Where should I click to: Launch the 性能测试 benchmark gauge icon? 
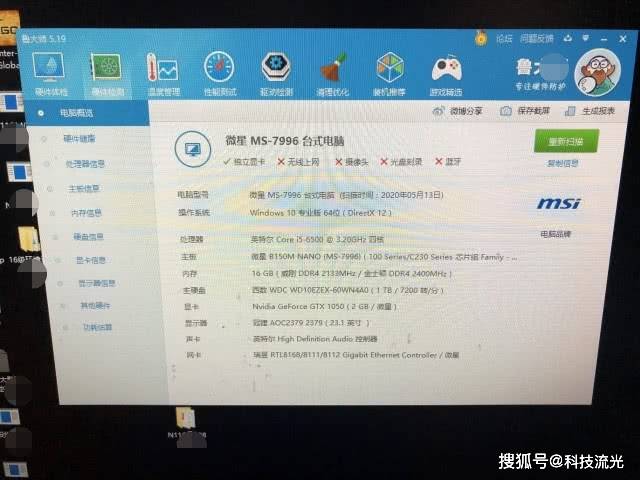(x=220, y=74)
